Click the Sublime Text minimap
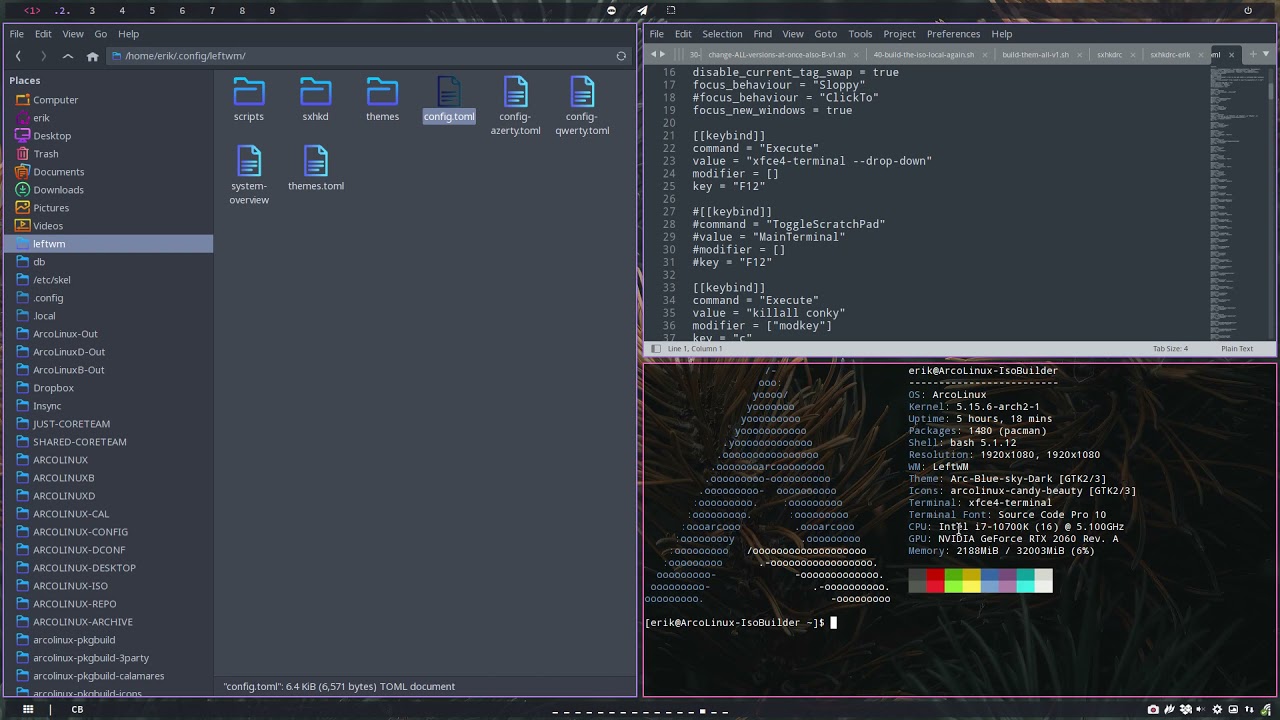The height and width of the screenshot is (720, 1280). tap(1239, 203)
